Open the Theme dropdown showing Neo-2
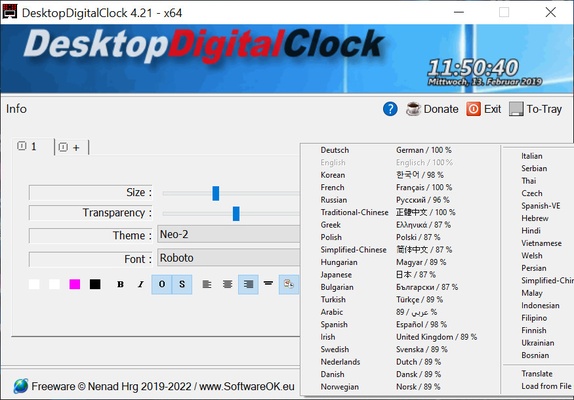574x400 pixels. [229, 234]
